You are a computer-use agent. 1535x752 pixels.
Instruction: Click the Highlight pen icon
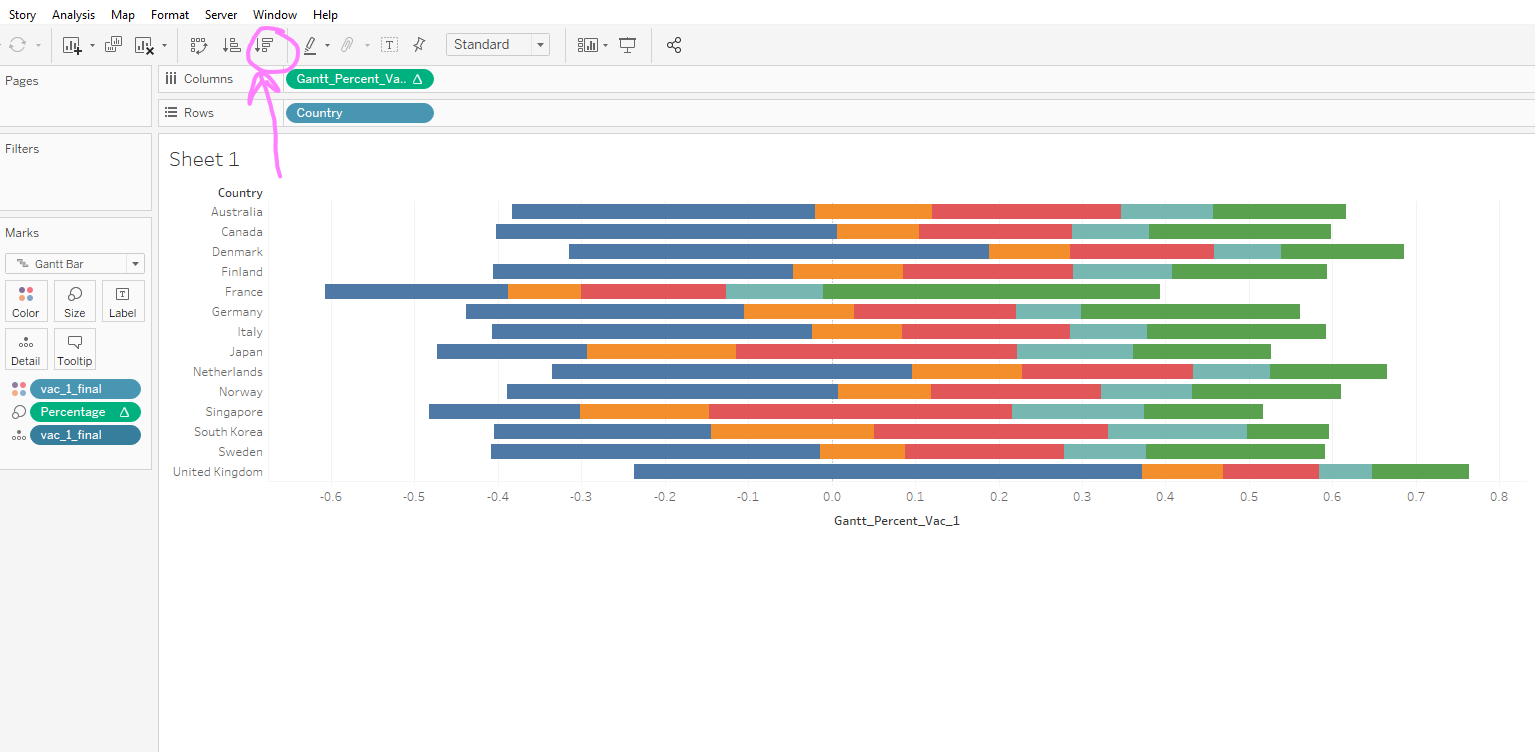[310, 45]
